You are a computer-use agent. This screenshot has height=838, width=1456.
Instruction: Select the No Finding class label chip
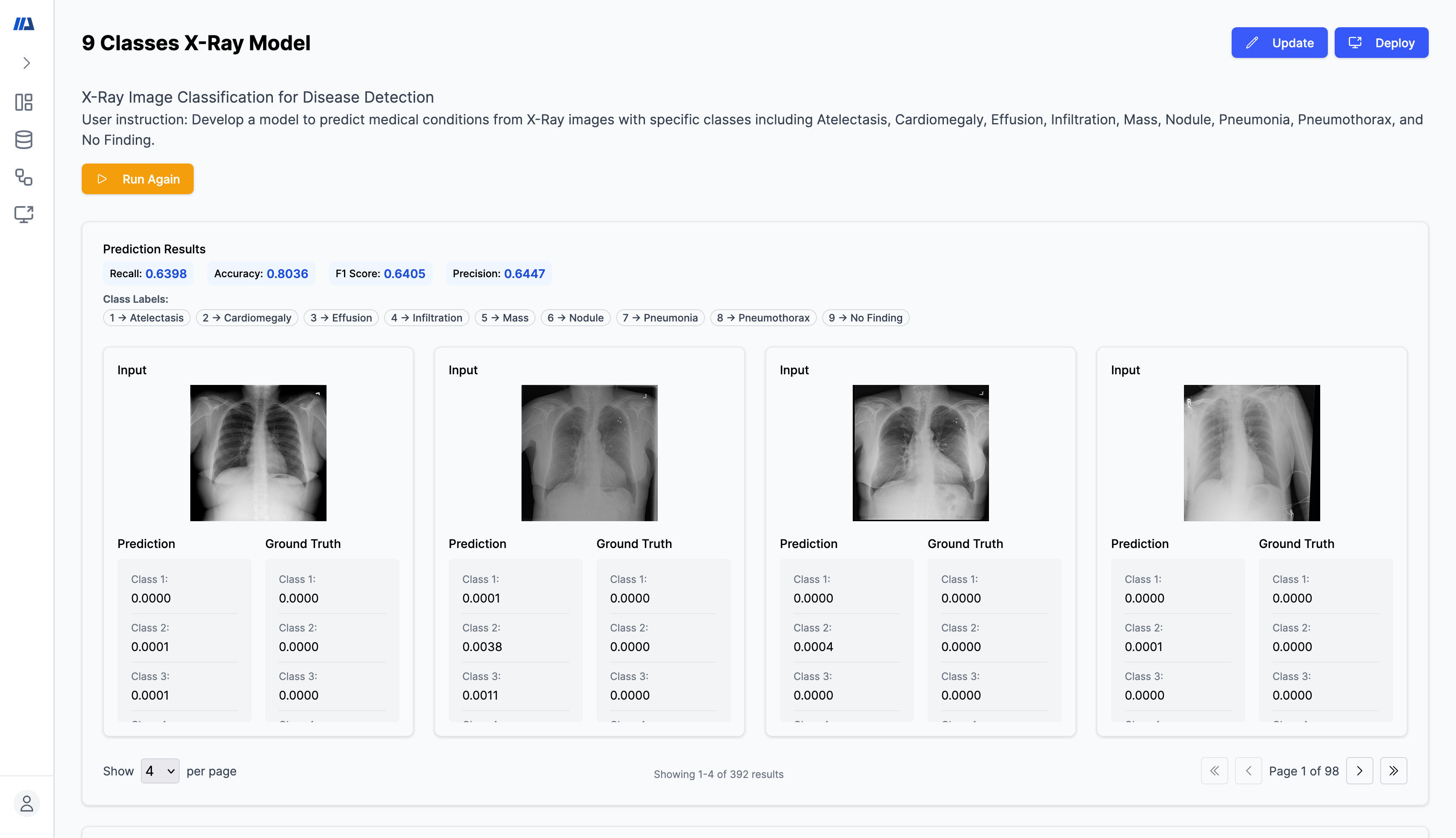point(865,318)
